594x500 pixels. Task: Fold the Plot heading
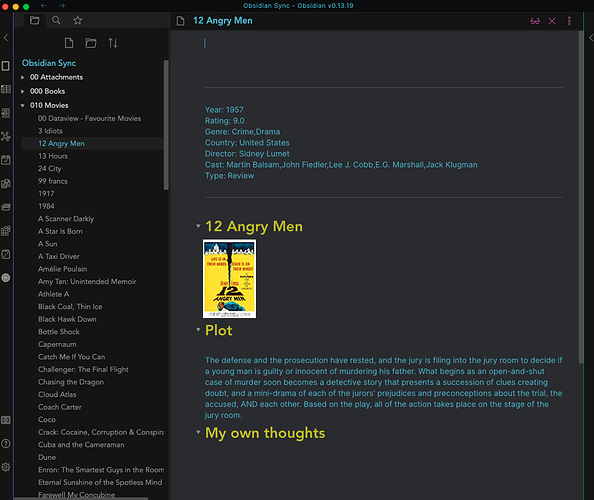[198, 330]
